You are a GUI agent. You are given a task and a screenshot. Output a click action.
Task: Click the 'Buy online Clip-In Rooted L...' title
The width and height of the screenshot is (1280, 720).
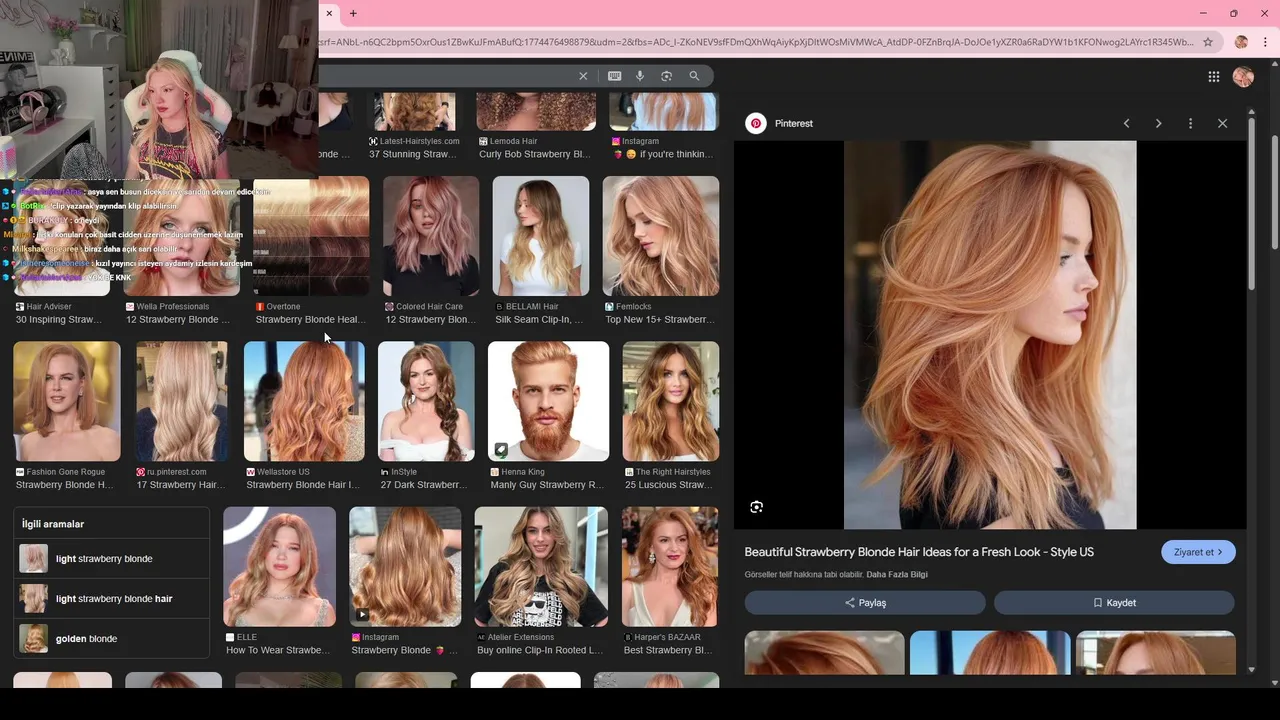point(540,650)
